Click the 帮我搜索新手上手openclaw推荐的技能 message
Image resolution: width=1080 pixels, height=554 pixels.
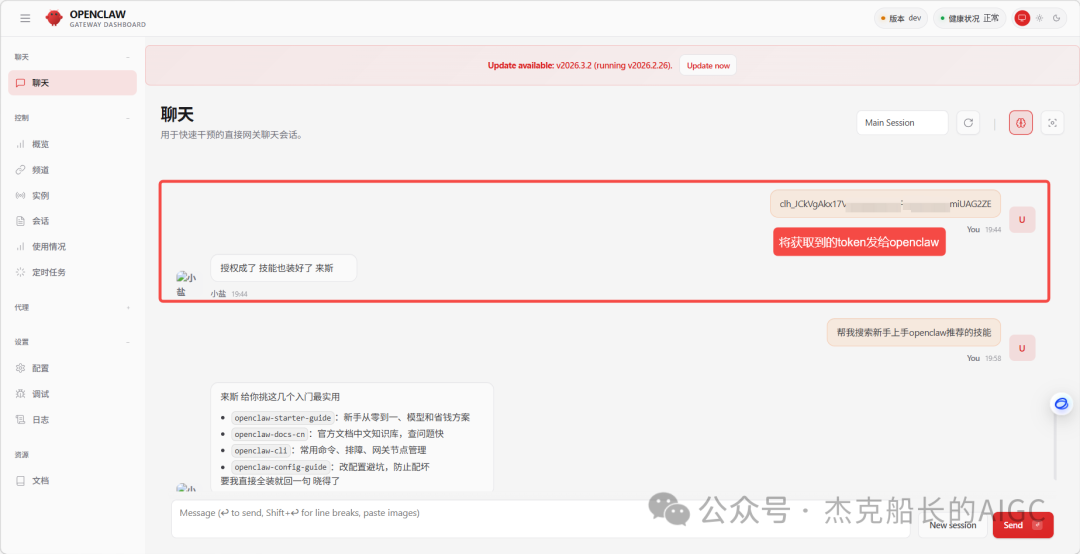(x=913, y=332)
